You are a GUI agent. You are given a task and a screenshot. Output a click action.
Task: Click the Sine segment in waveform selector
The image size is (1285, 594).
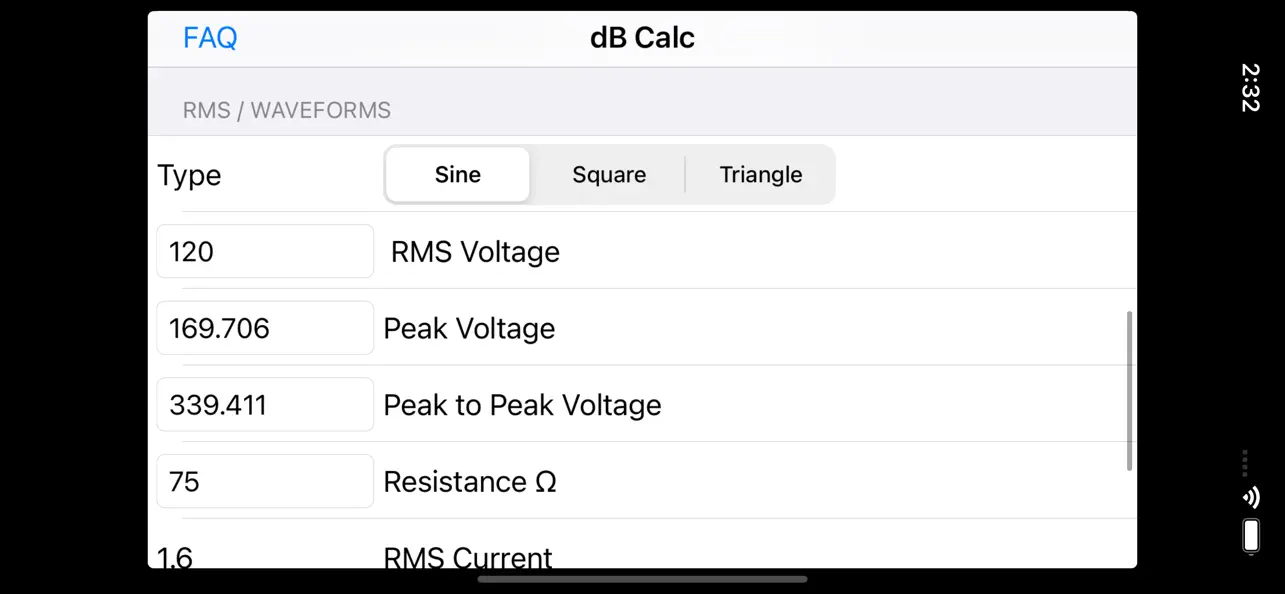point(456,174)
